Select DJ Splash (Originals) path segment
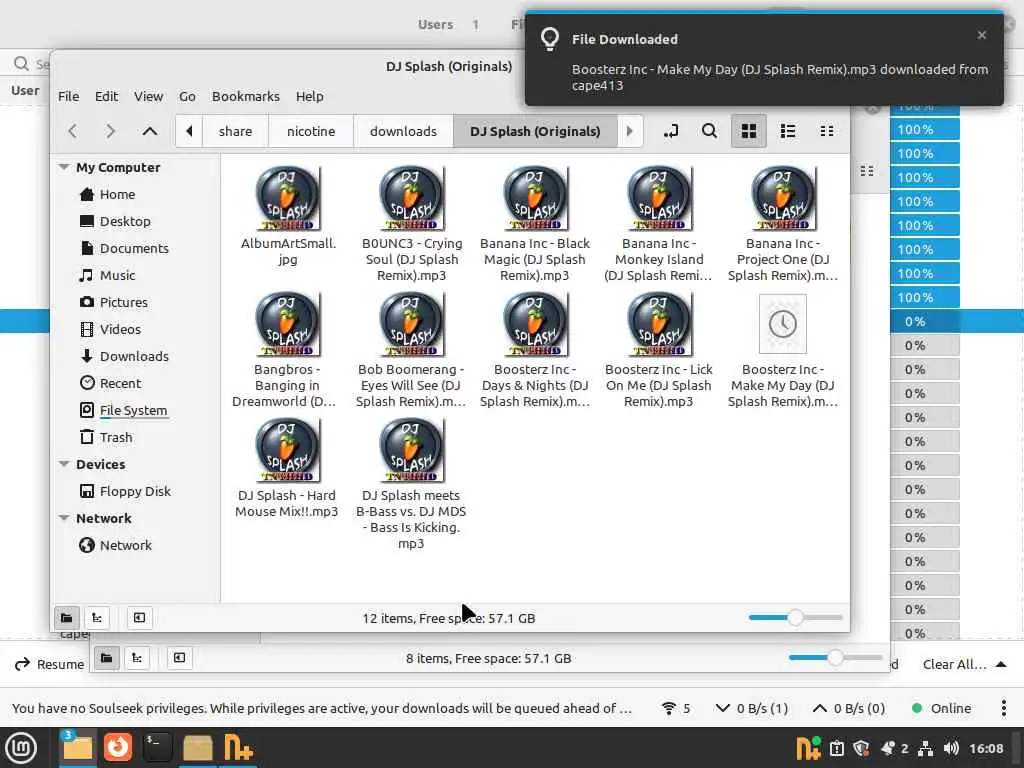This screenshot has width=1024, height=768. (535, 131)
